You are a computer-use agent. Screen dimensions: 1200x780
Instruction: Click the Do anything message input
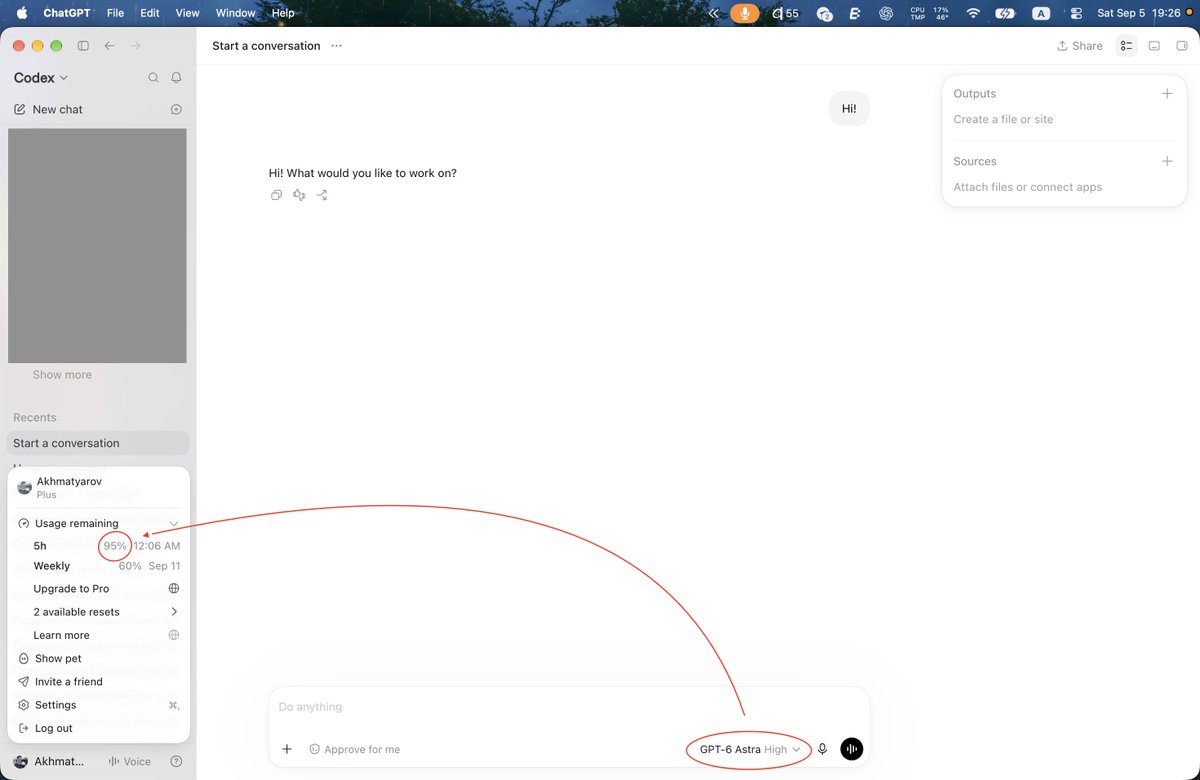coord(569,707)
